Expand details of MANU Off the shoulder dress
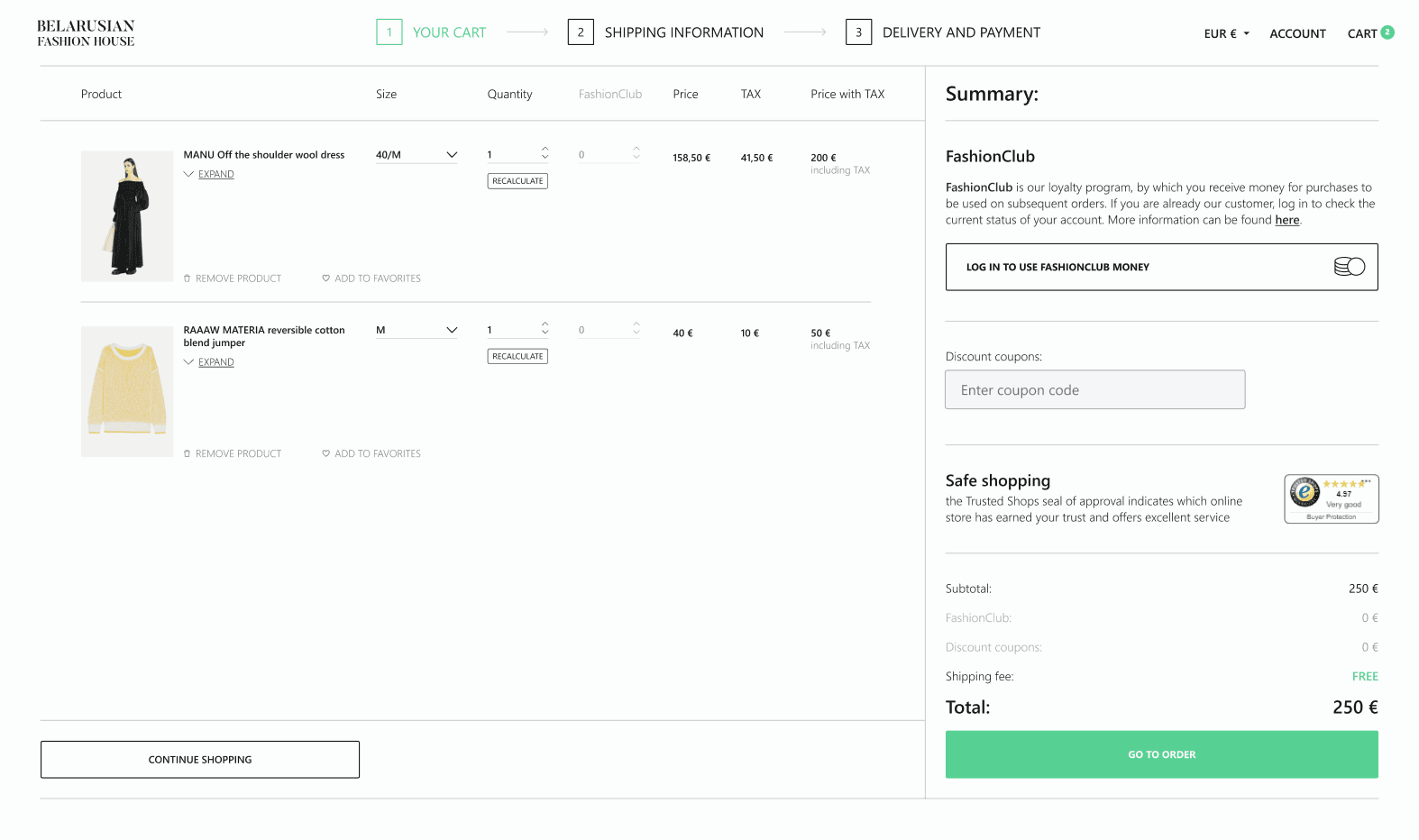Viewport: 1419px width, 840px height. click(209, 174)
